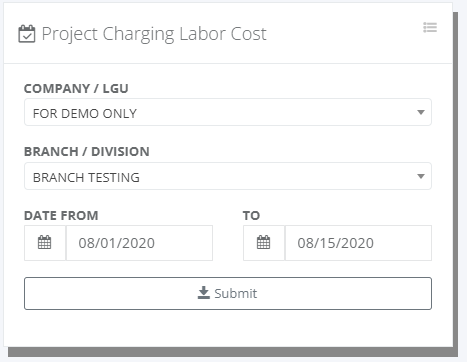
Task: Click the calendar icon for Date From
Action: pos(45,243)
